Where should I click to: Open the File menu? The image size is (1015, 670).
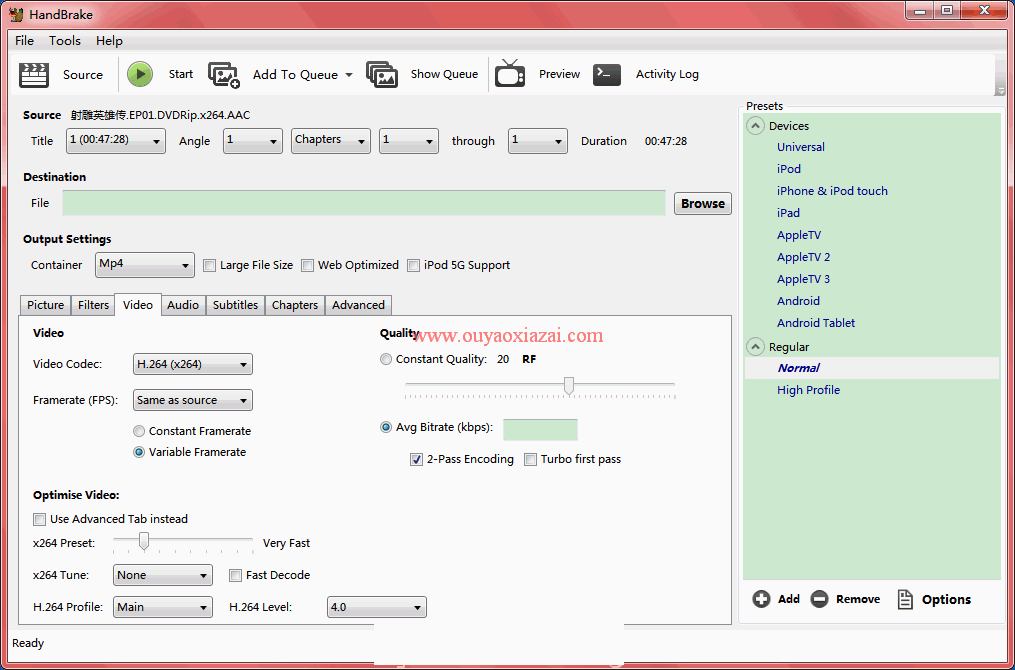[25, 41]
